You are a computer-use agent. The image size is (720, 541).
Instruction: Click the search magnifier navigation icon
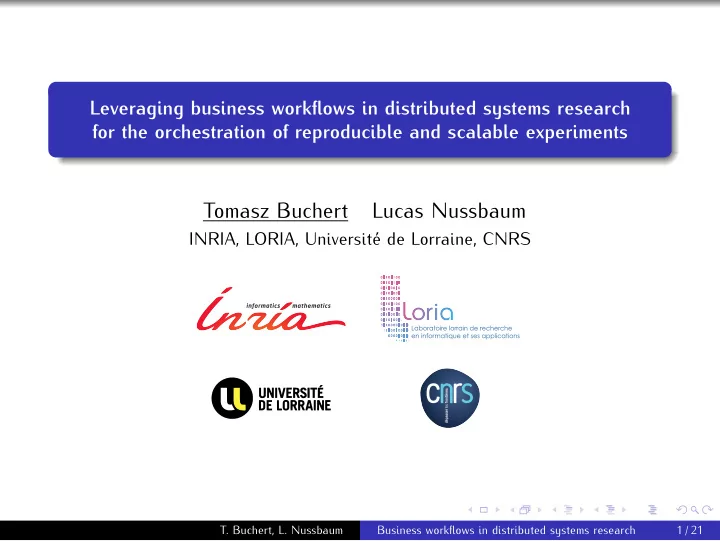695,510
